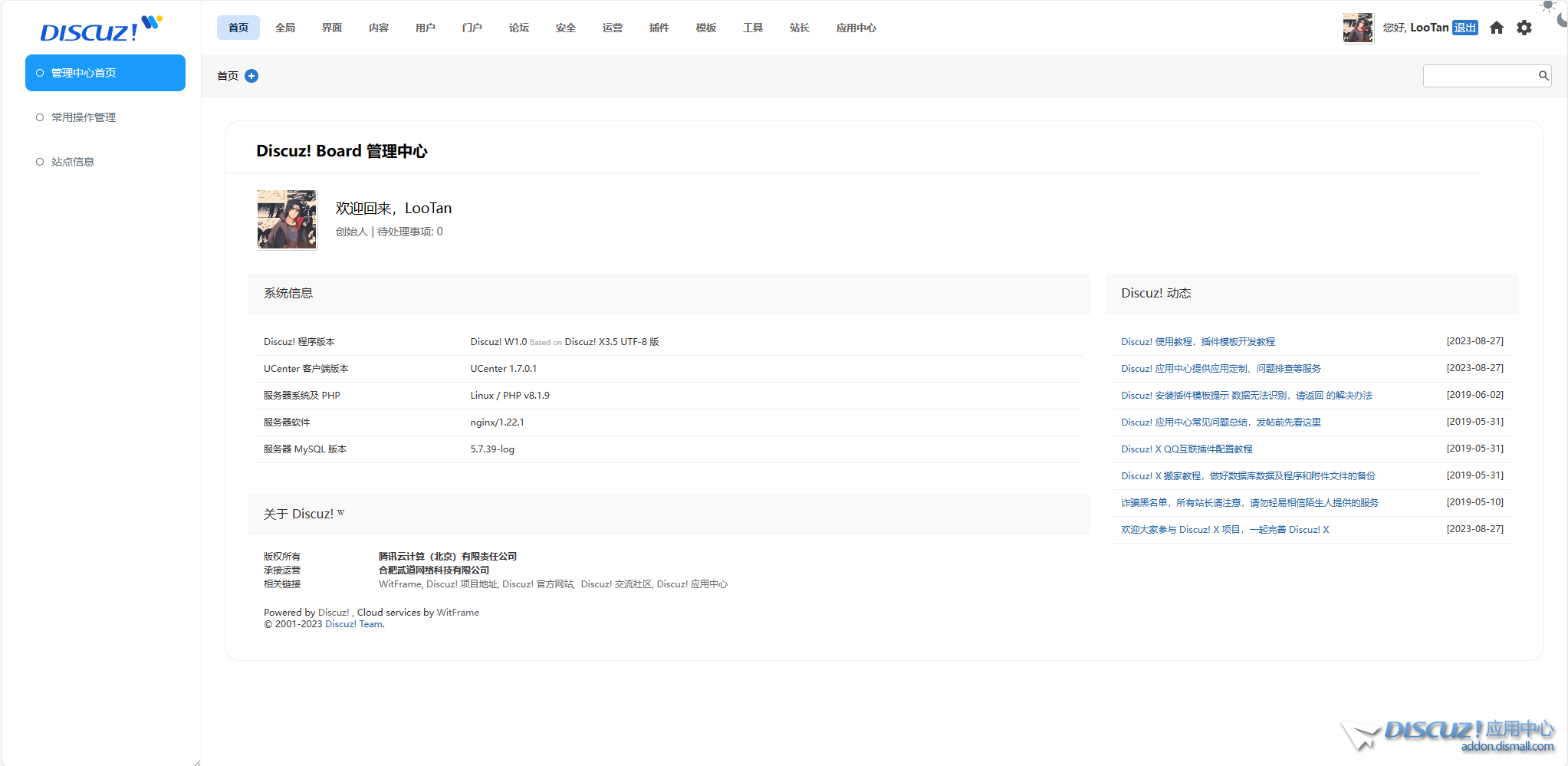Open the 全局 top menu
The width and height of the screenshot is (1568, 766).
pyautogui.click(x=285, y=28)
